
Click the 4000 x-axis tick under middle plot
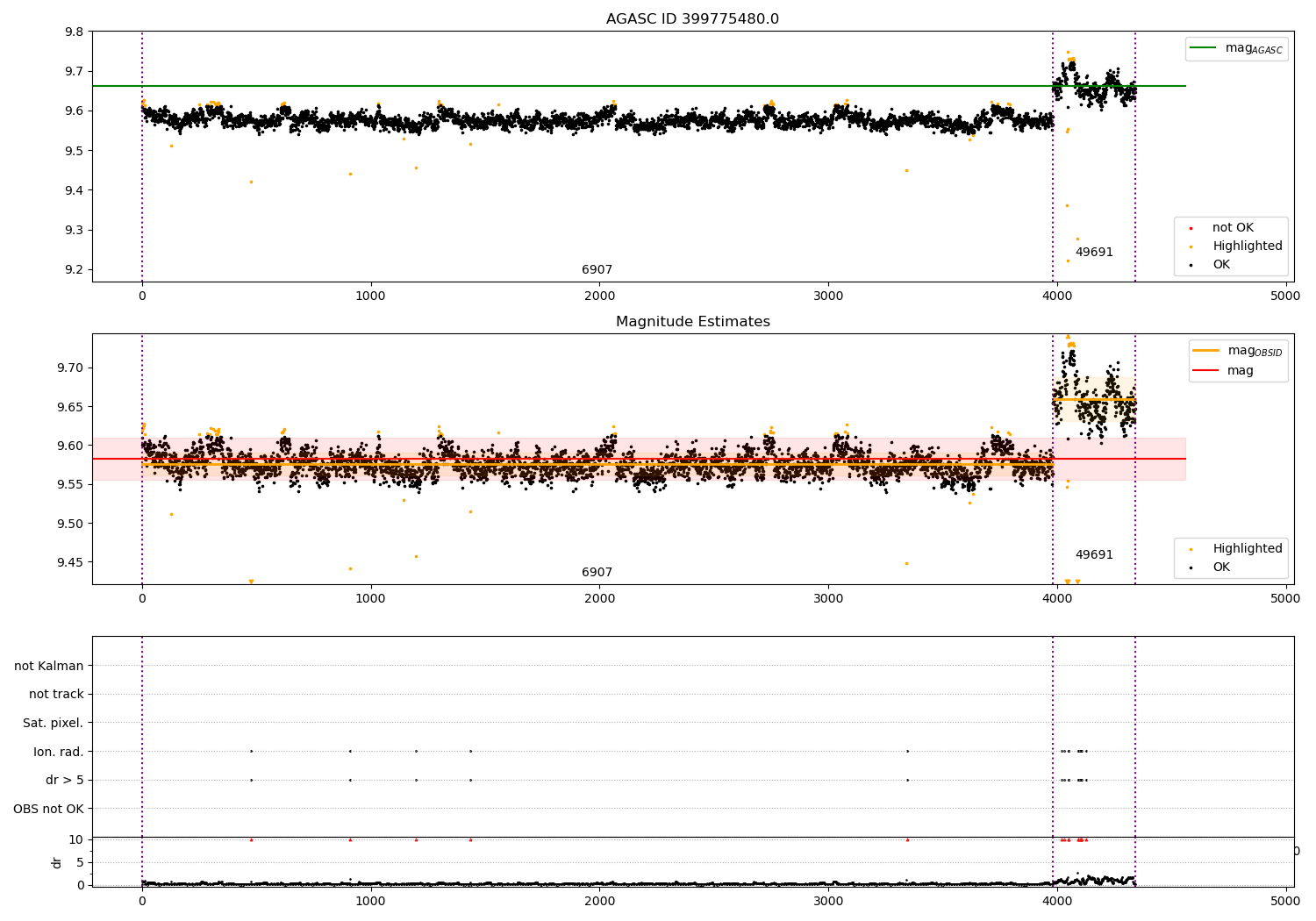click(x=1057, y=599)
